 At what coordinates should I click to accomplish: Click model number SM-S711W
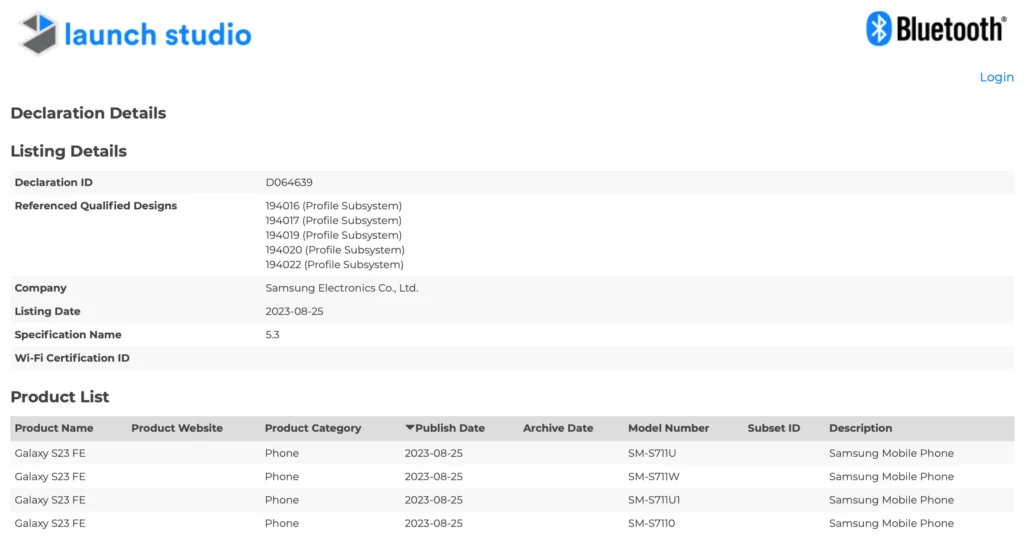[x=654, y=477]
